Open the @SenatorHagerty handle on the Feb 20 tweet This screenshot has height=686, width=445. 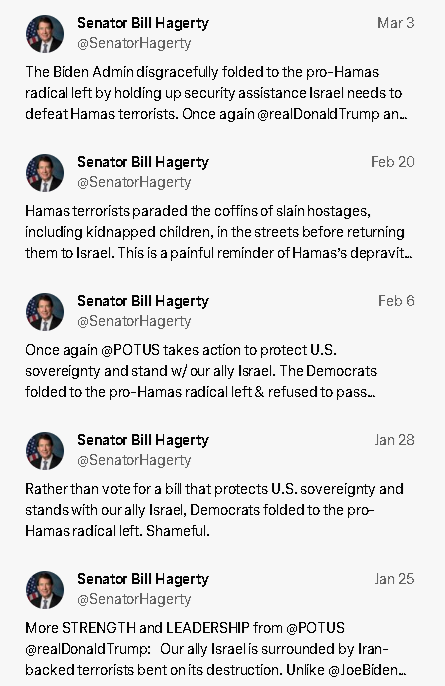pos(134,182)
